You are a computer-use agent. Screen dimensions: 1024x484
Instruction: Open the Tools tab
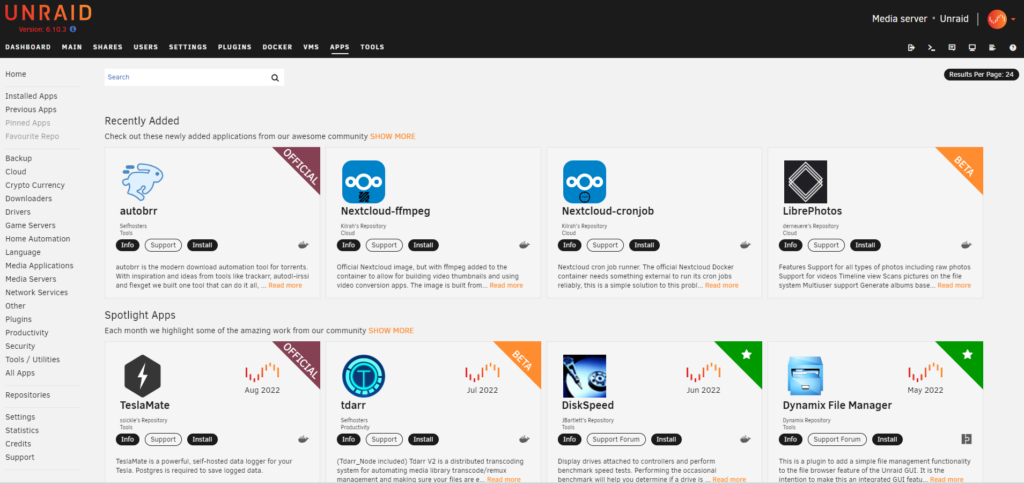click(372, 47)
